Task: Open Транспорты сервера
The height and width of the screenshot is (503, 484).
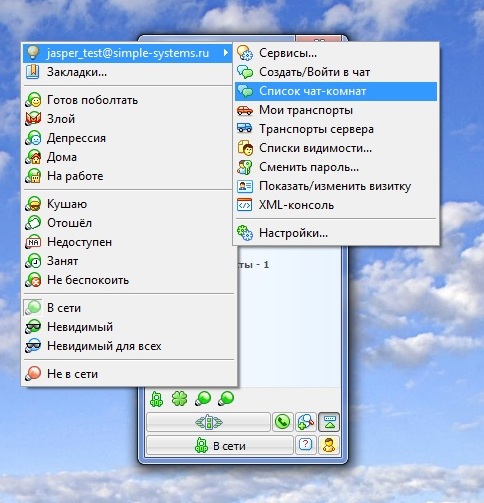Action: coord(336,129)
